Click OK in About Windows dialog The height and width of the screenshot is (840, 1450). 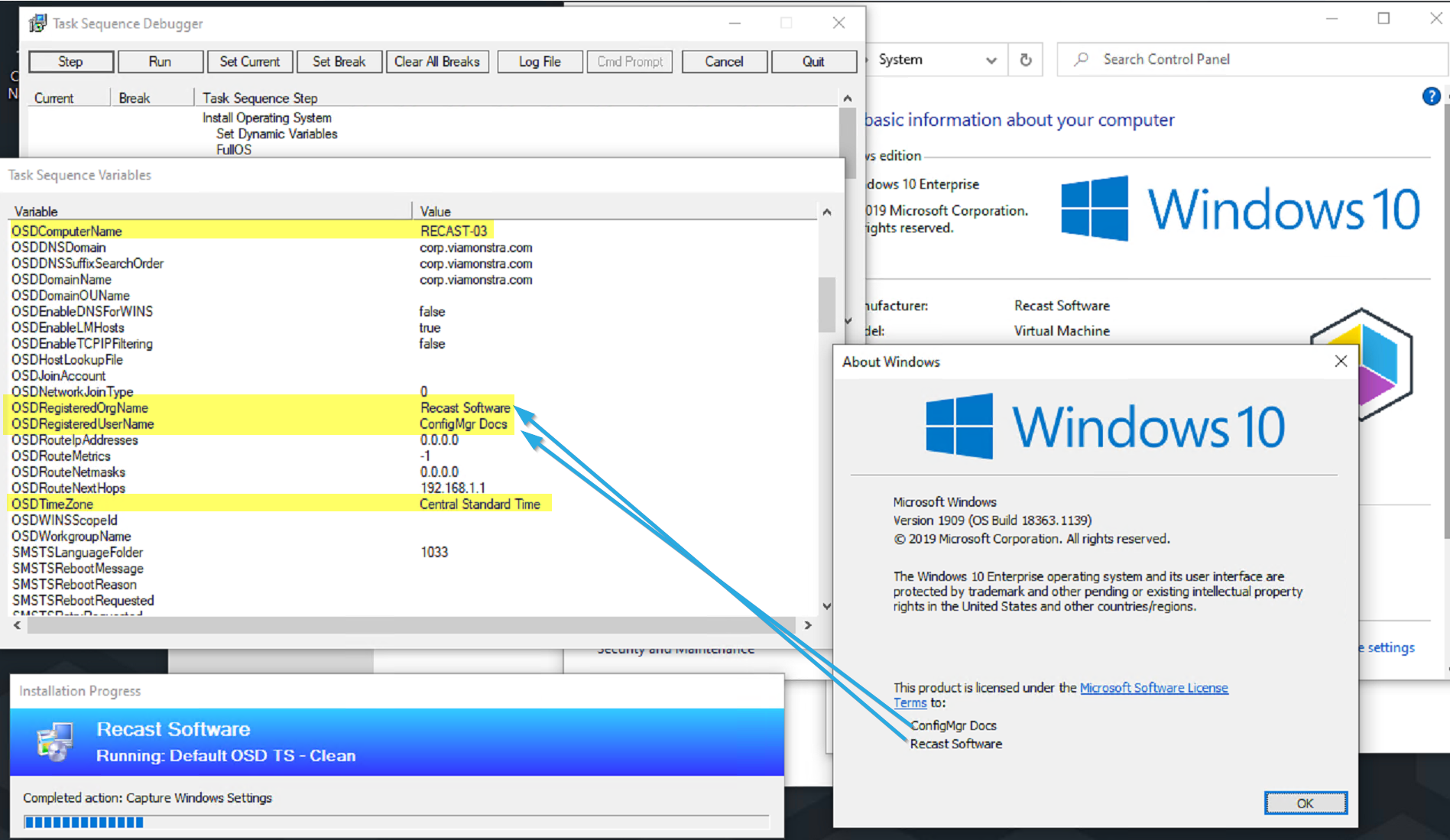(1305, 803)
